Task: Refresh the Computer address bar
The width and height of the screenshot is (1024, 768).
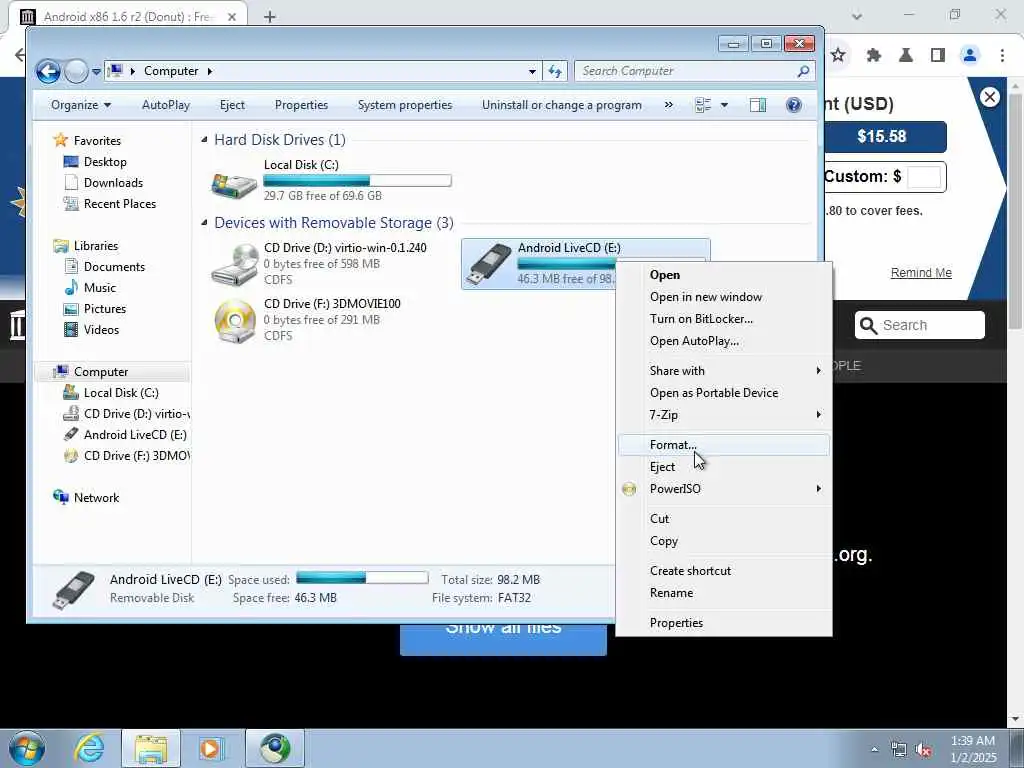Action: click(x=554, y=71)
